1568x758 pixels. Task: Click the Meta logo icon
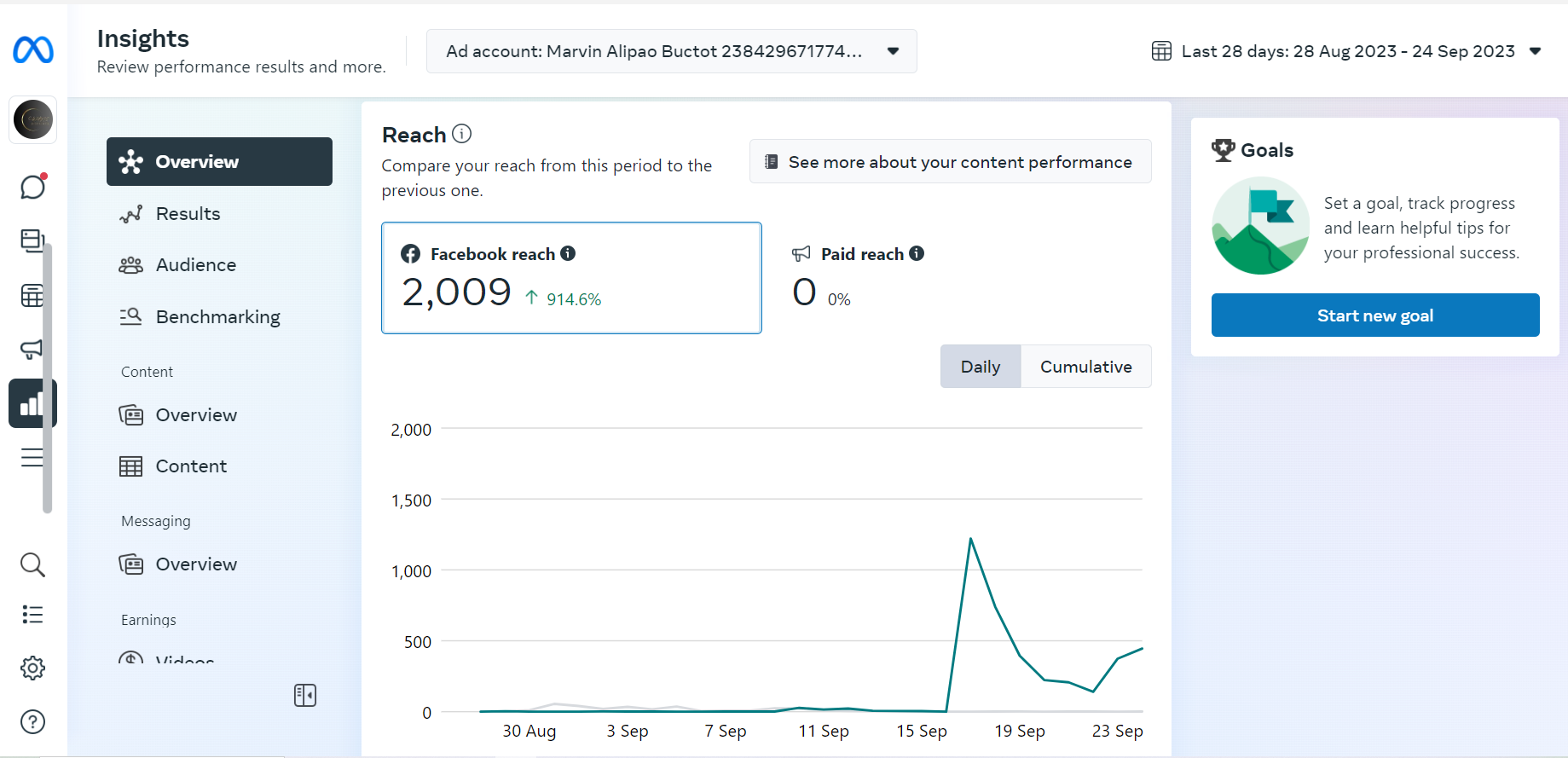pos(33,50)
